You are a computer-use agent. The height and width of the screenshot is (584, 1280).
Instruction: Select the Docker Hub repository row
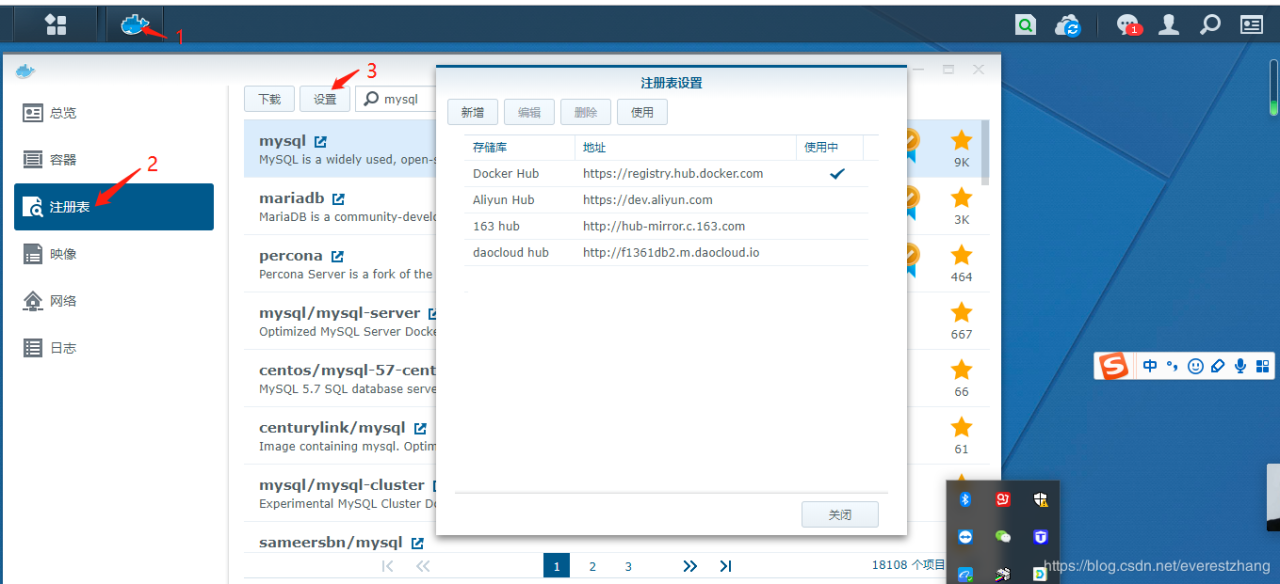click(x=666, y=174)
